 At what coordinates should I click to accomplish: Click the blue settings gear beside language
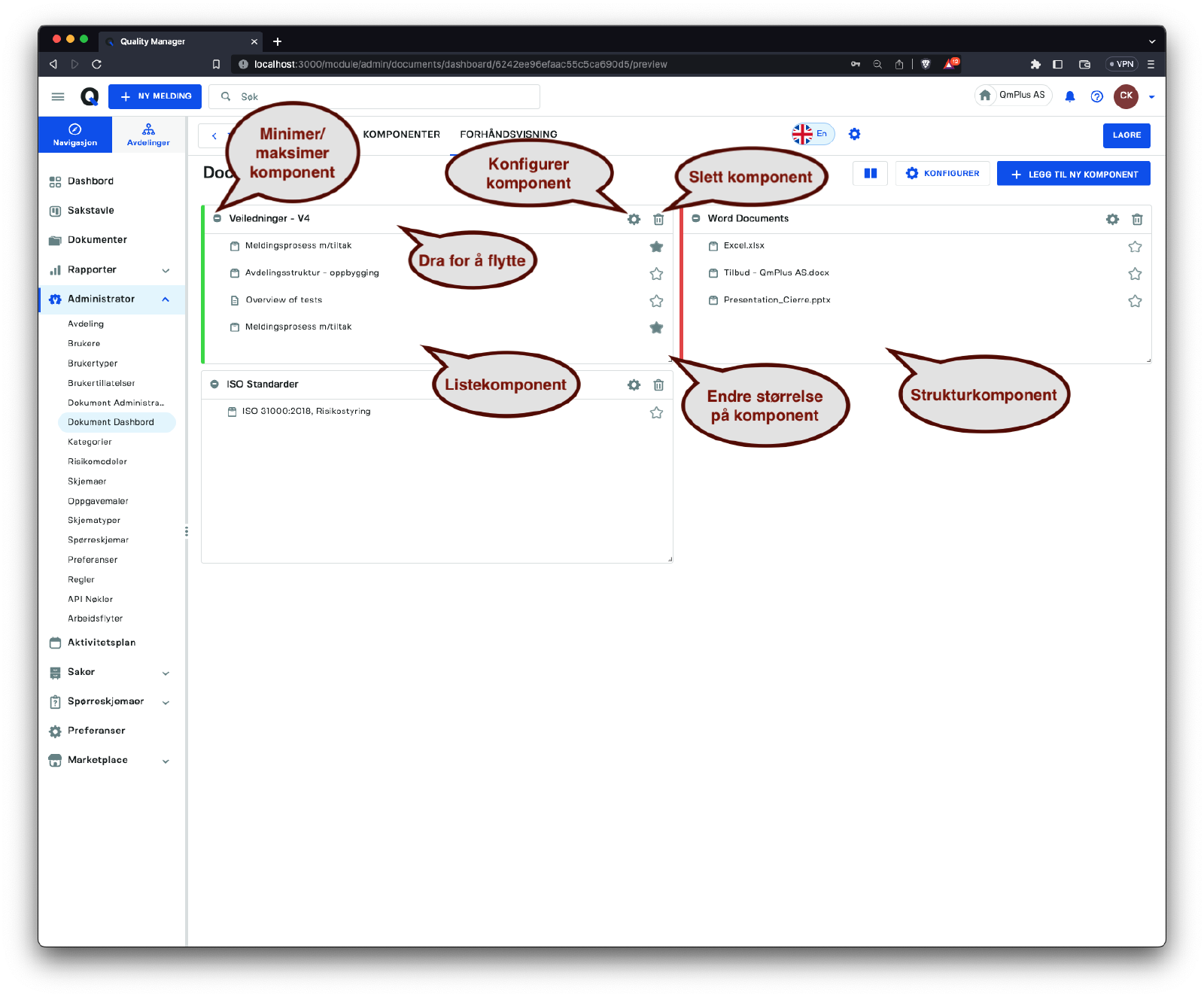tap(854, 135)
